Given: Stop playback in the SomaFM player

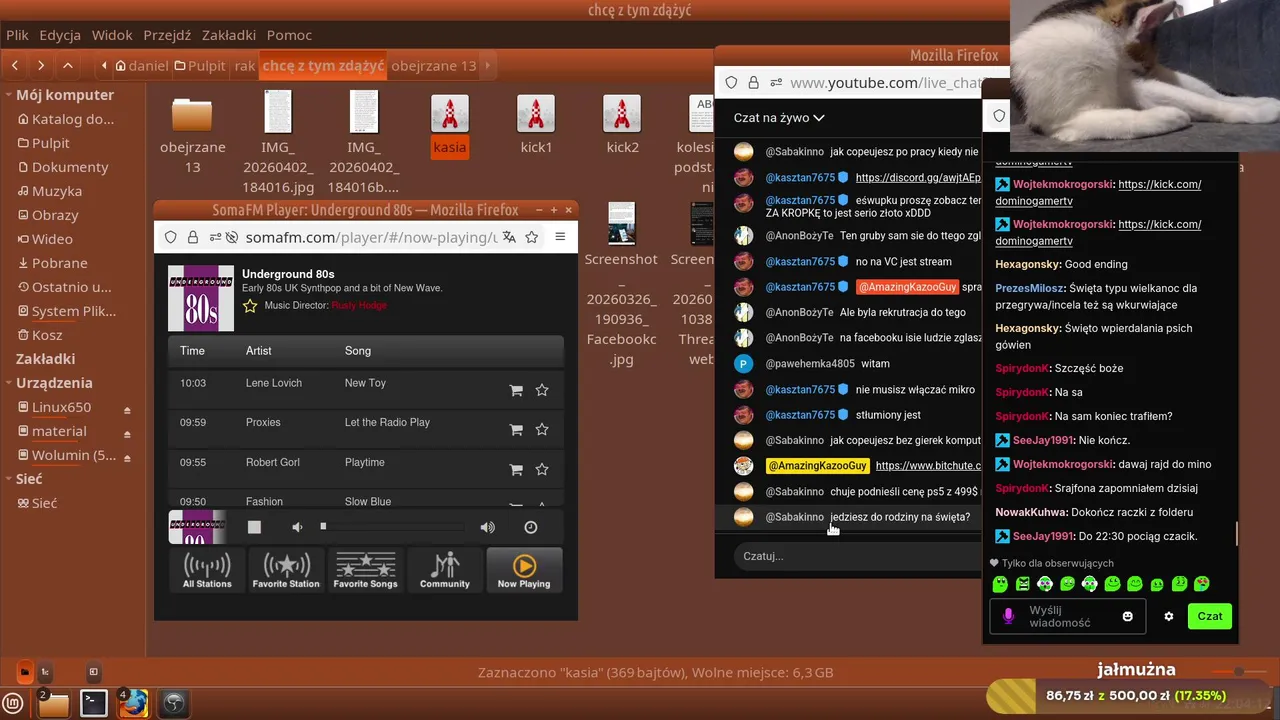Looking at the screenshot, I should (254, 527).
